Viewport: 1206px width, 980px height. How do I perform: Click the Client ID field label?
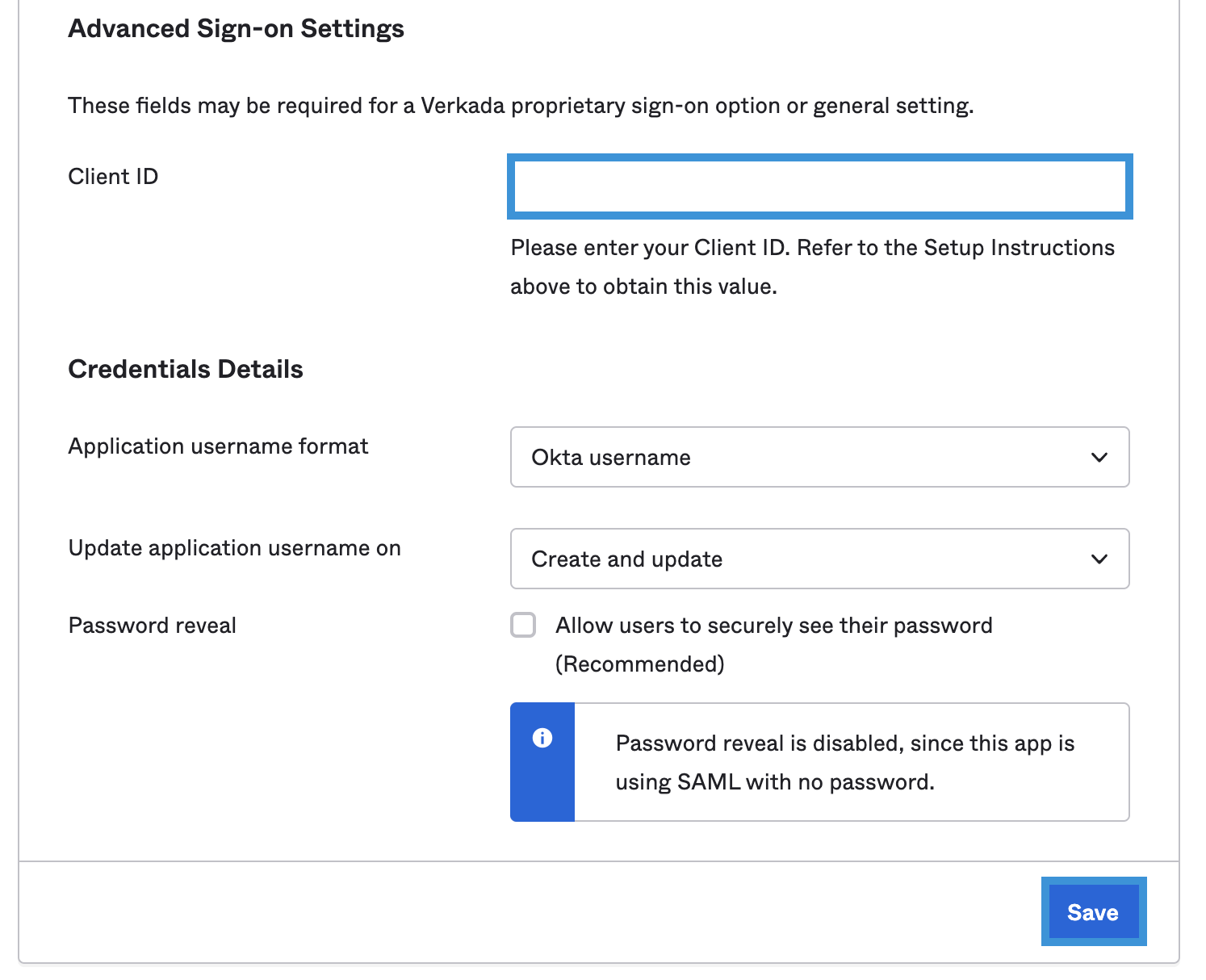coord(113,177)
